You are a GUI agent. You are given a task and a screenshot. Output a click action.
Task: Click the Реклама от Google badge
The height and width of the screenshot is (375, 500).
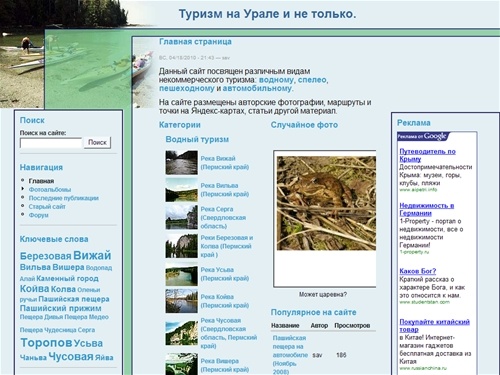pyautogui.click(x=423, y=136)
